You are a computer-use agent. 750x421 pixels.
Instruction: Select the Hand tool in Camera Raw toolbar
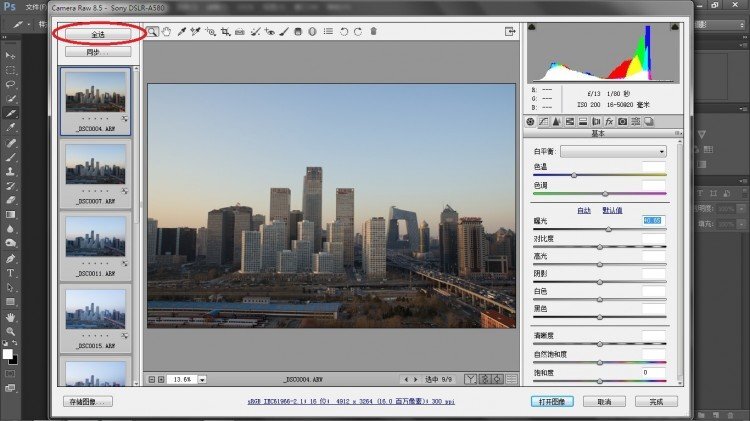(166, 32)
